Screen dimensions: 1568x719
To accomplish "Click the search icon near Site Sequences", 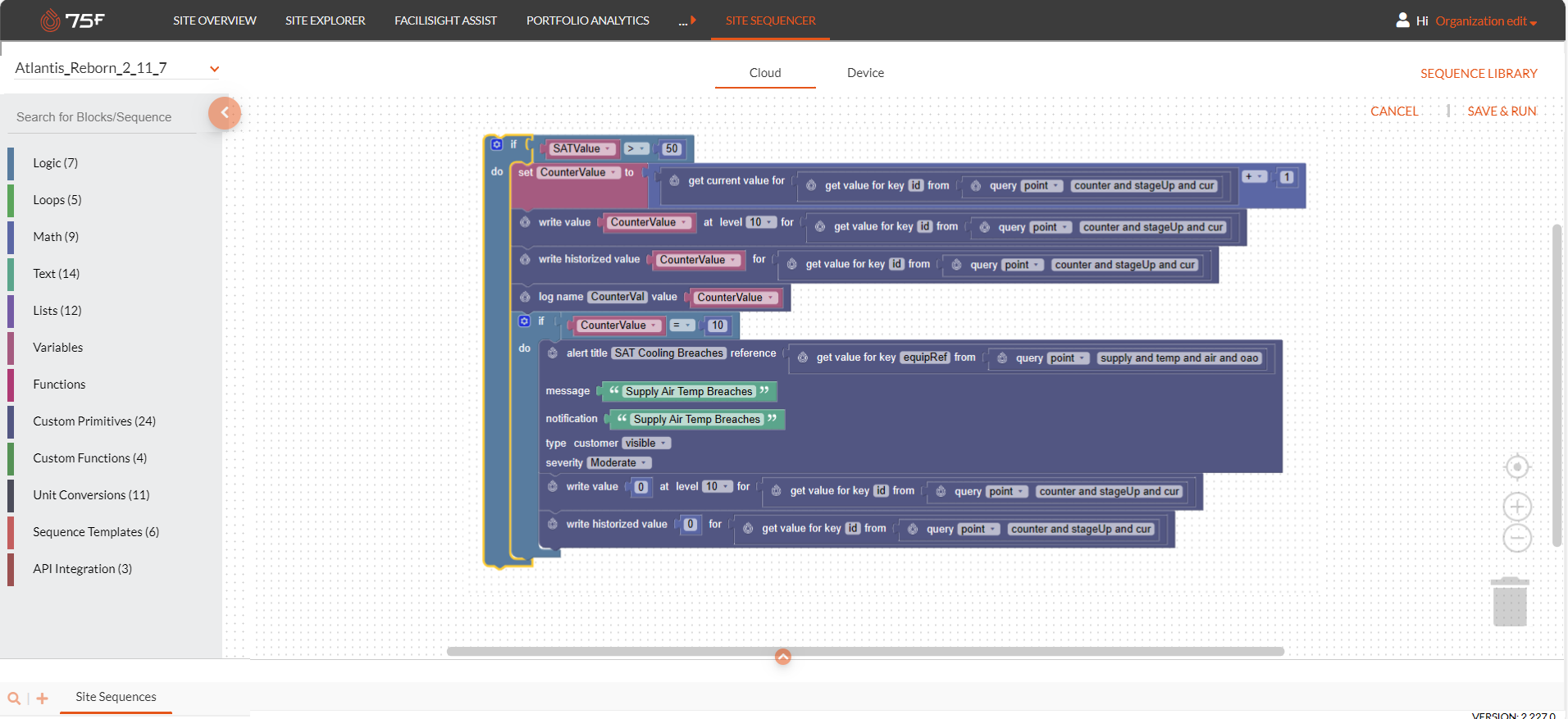I will [x=14, y=699].
